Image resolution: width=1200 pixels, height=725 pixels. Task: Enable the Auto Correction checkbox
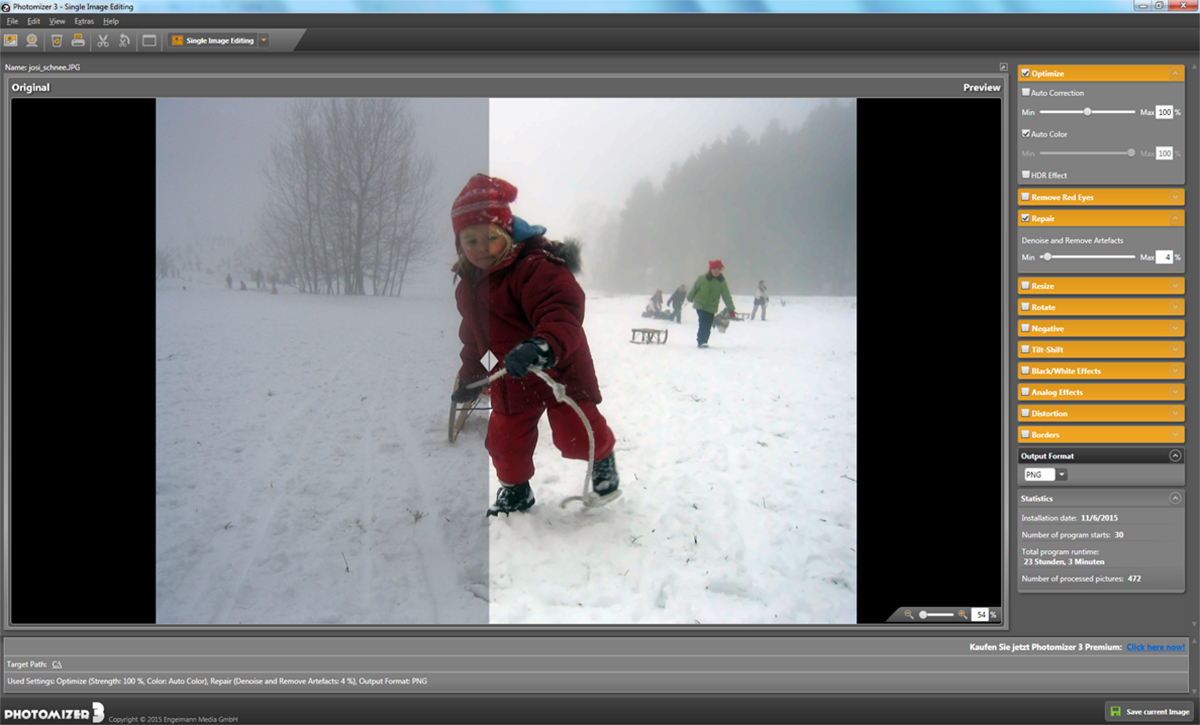point(1026,92)
